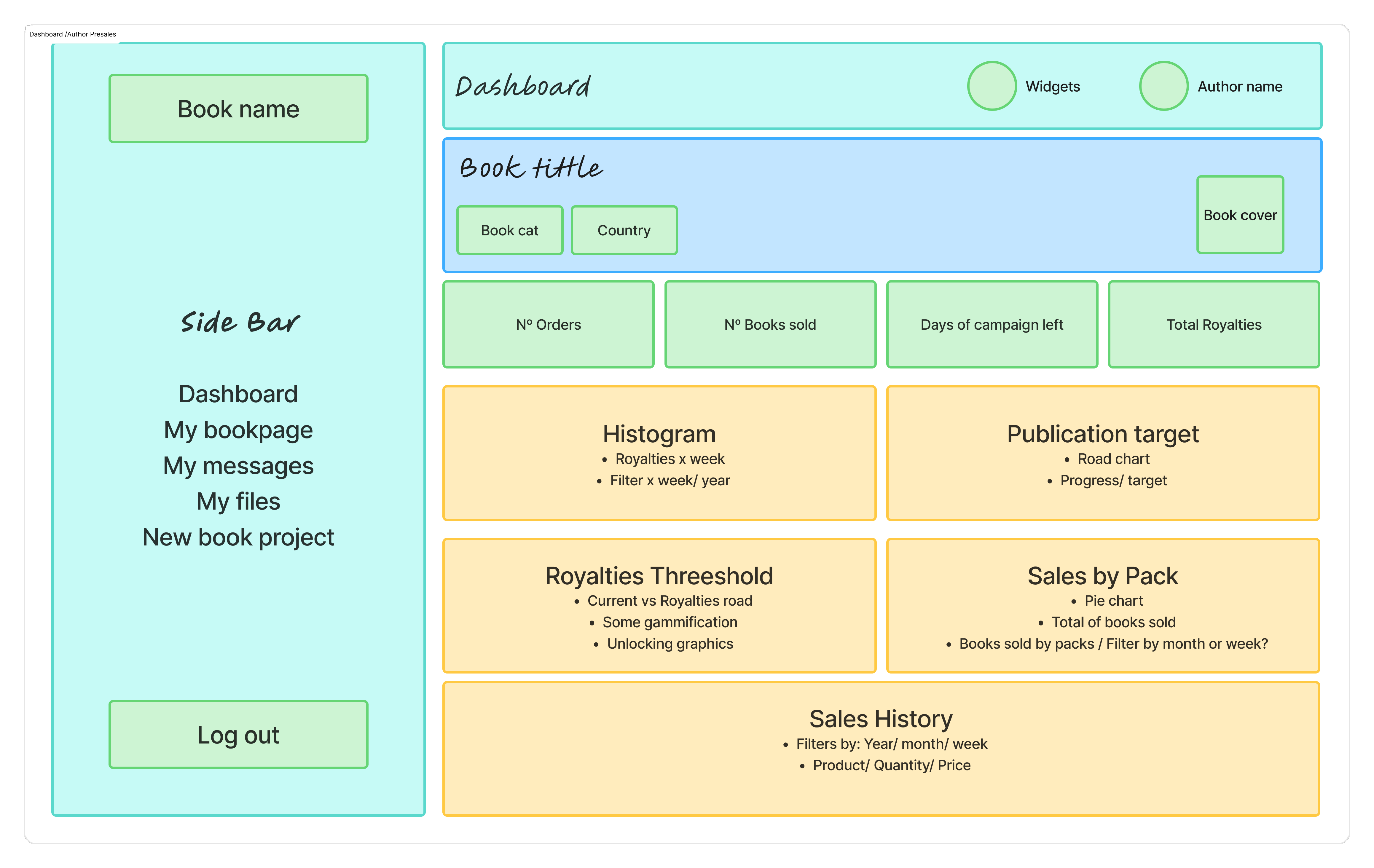Select Dashboard in the sidebar menu

[x=238, y=394]
